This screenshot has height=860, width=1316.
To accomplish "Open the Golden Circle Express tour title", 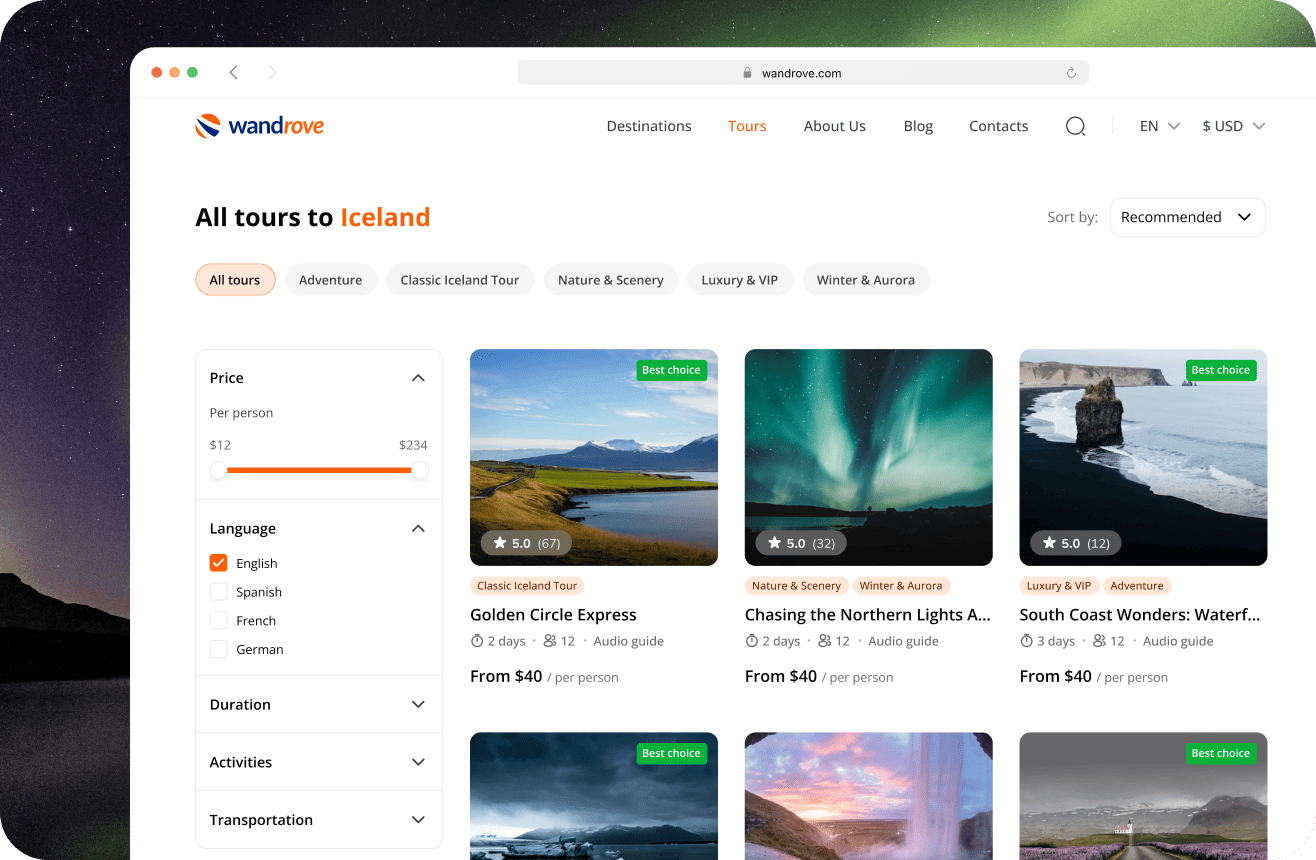I will pyautogui.click(x=553, y=615).
